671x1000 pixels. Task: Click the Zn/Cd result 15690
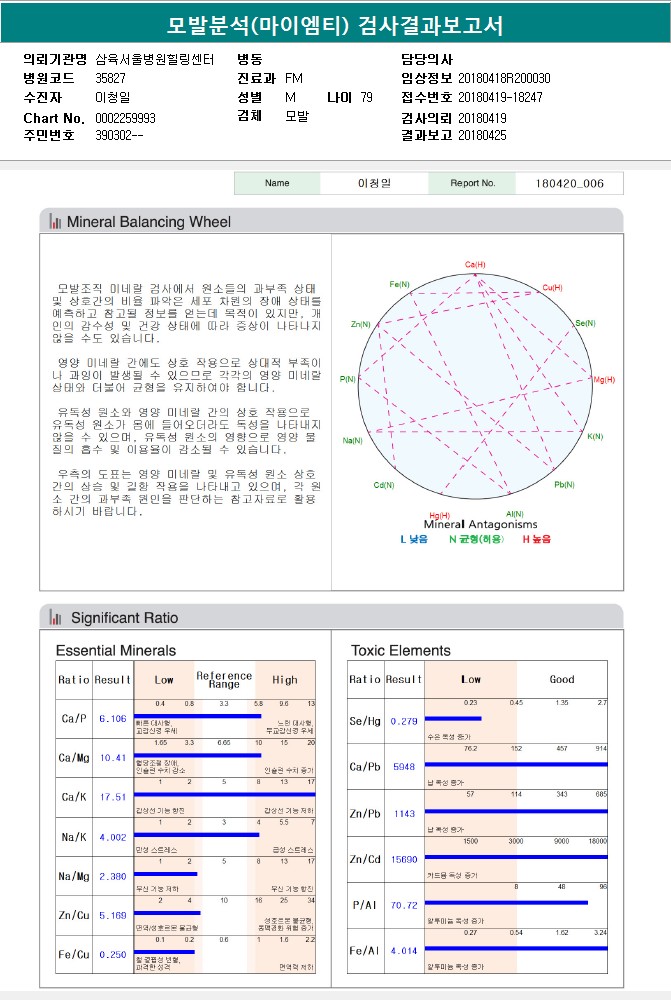[404, 860]
